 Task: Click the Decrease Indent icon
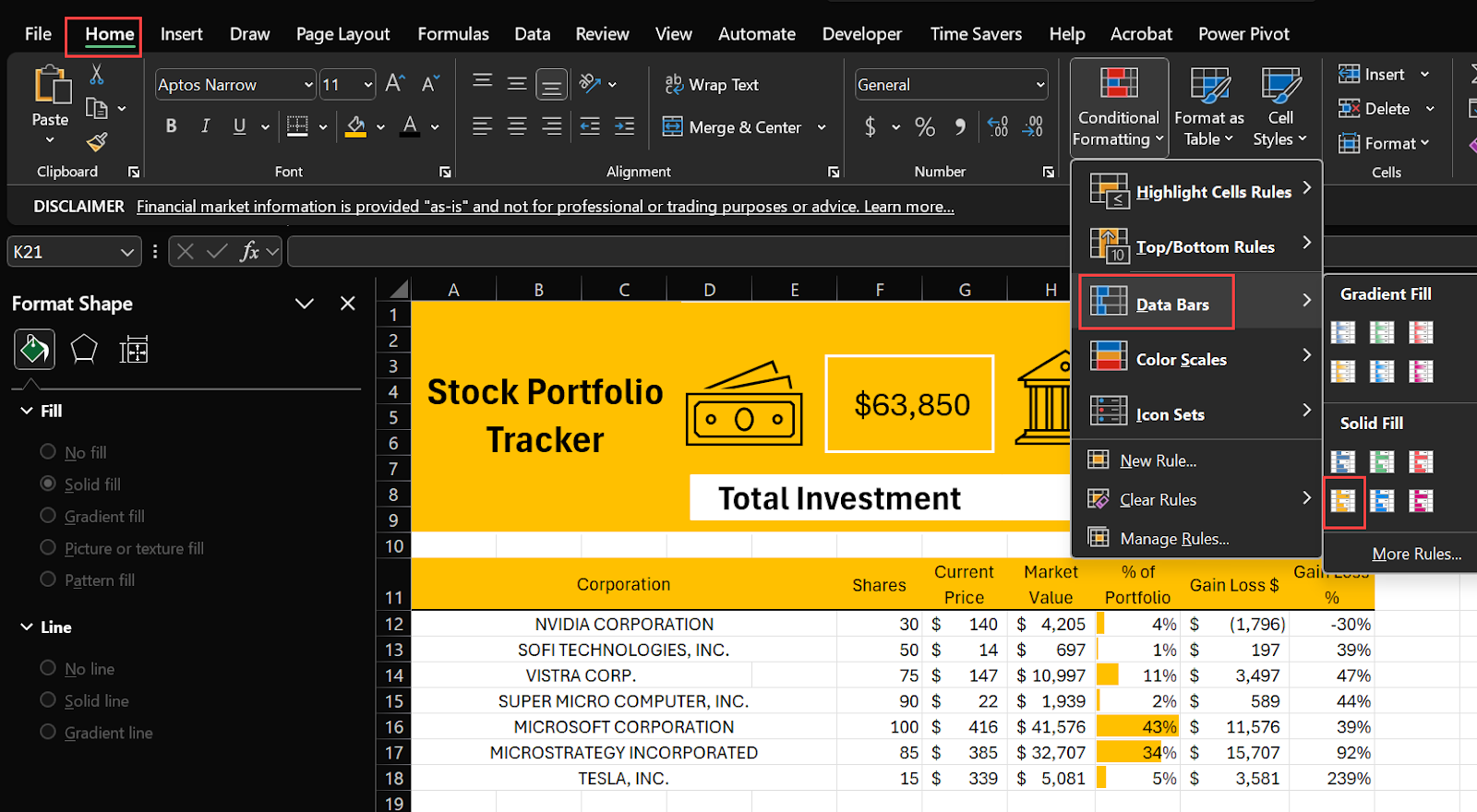tap(589, 126)
